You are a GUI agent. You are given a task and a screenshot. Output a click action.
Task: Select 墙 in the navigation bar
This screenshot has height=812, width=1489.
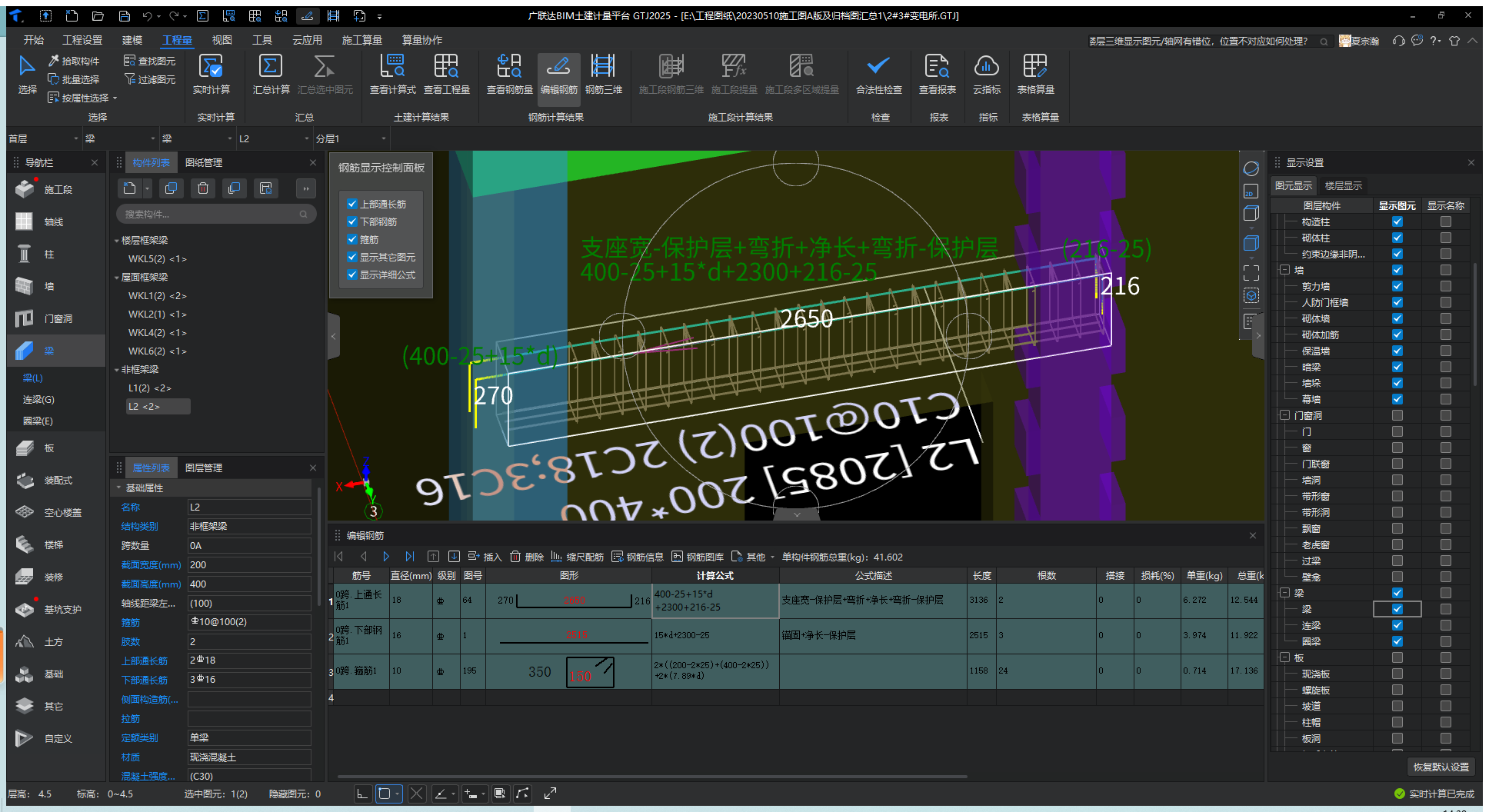[49, 286]
